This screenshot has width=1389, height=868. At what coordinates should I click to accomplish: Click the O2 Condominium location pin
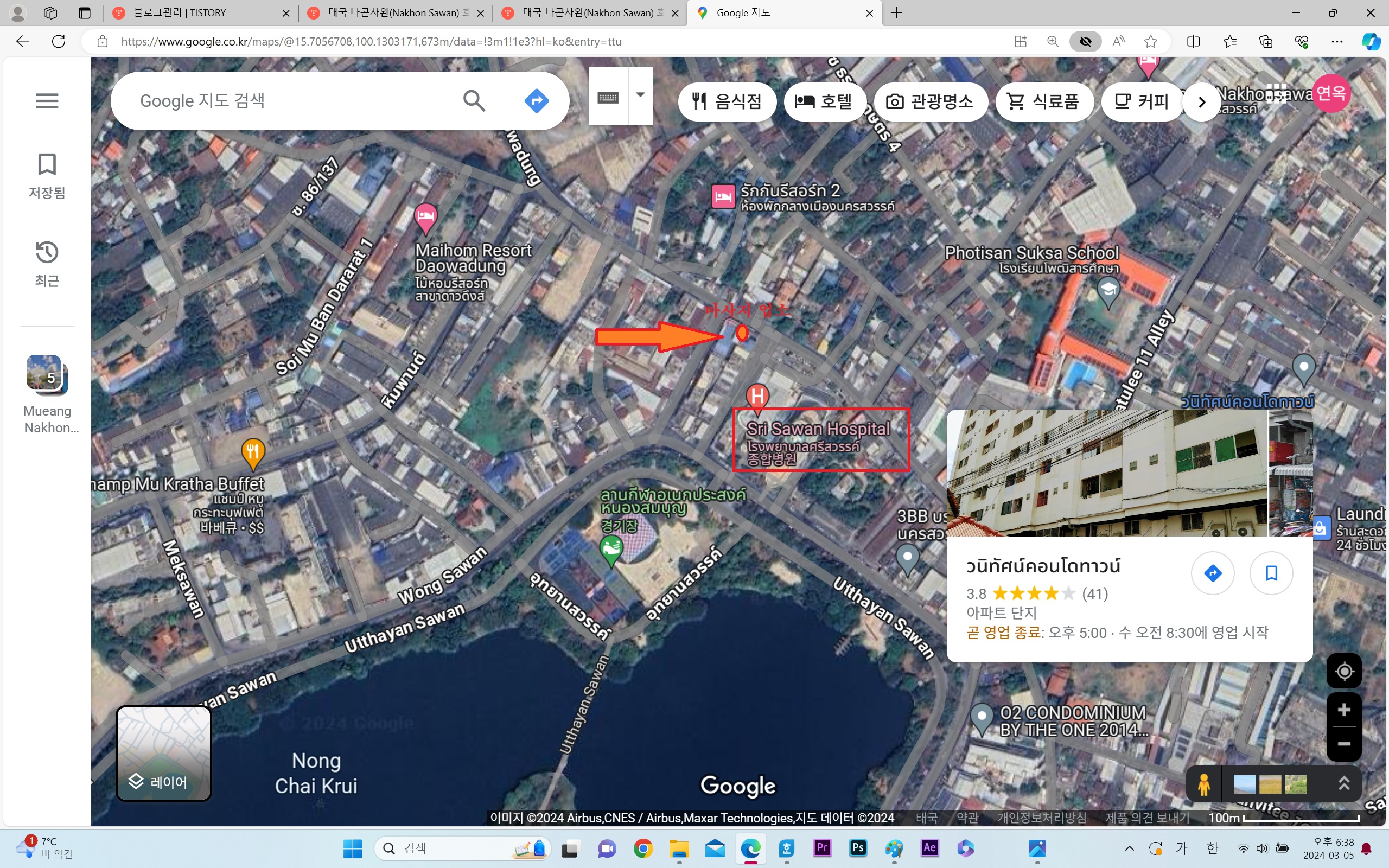(982, 718)
